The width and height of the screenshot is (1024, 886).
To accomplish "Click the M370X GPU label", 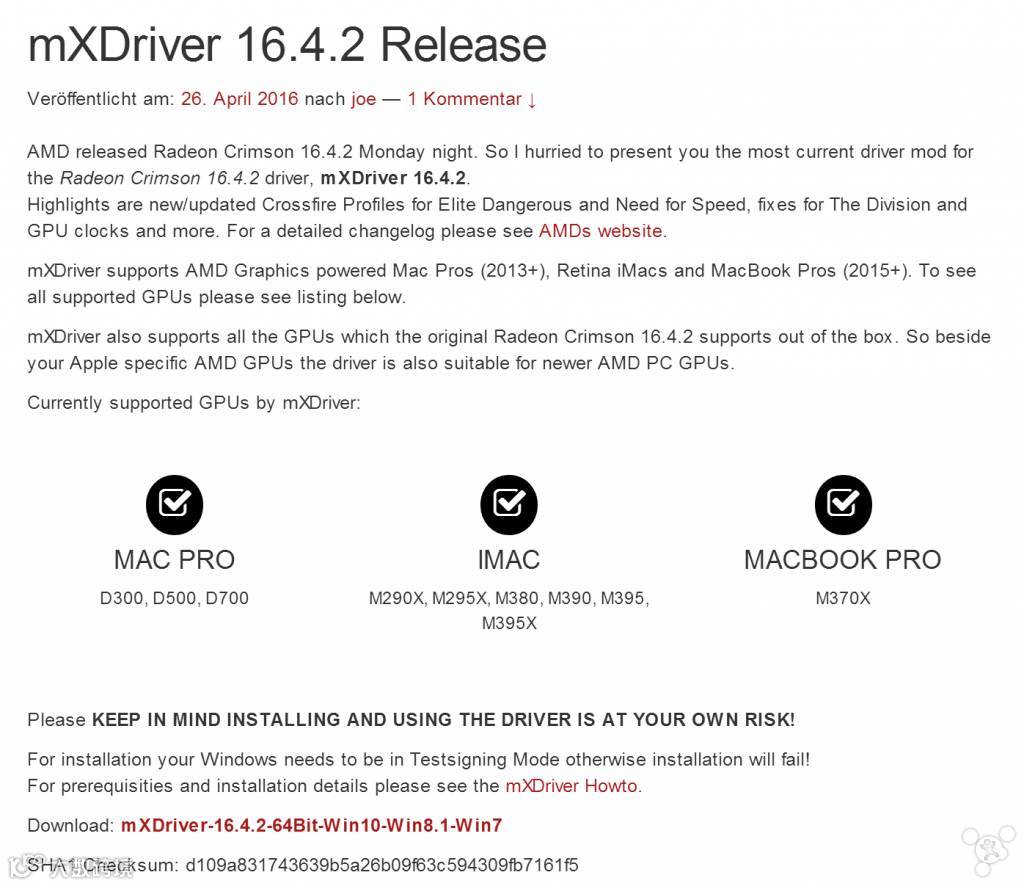I will [843, 598].
